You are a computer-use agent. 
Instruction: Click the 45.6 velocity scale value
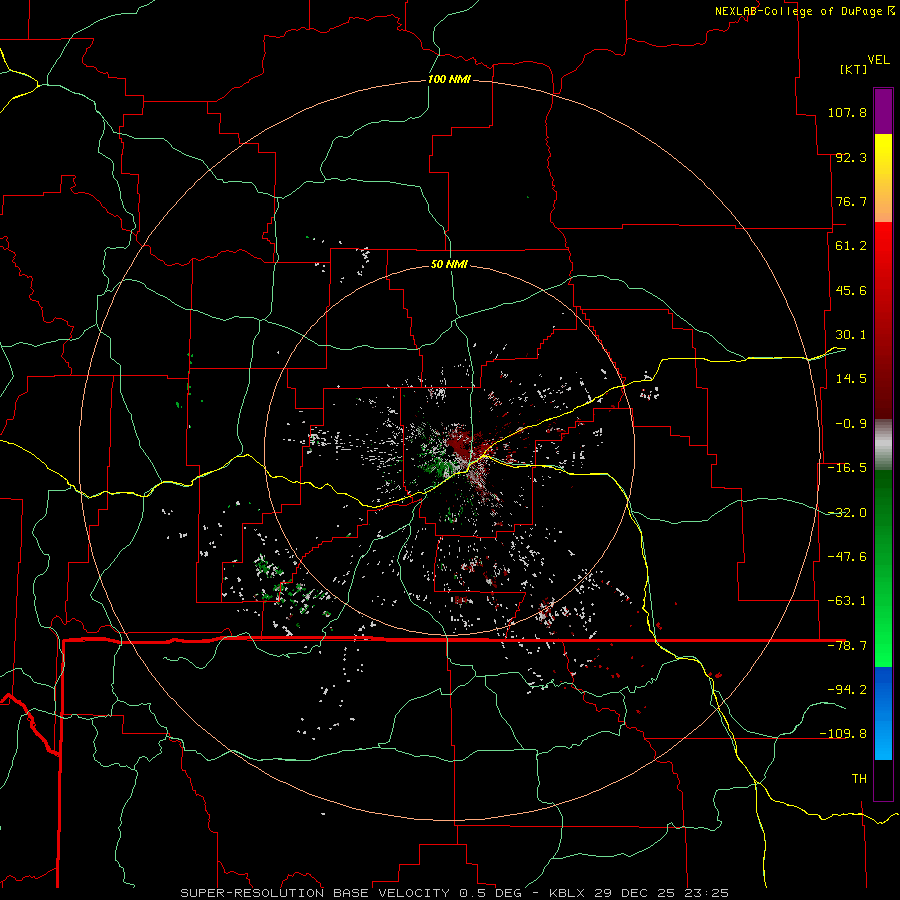tap(851, 290)
